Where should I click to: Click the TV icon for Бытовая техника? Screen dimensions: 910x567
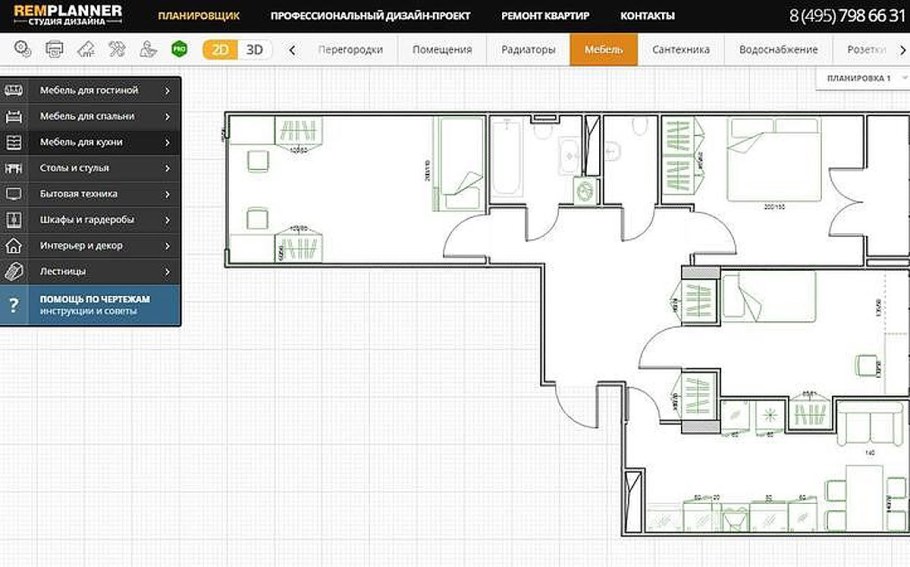14,194
